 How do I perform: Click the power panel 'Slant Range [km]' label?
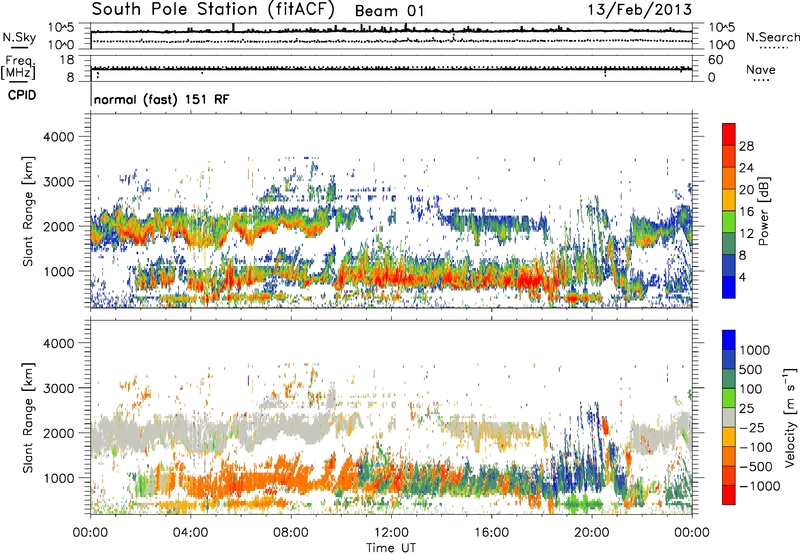[x=28, y=211]
